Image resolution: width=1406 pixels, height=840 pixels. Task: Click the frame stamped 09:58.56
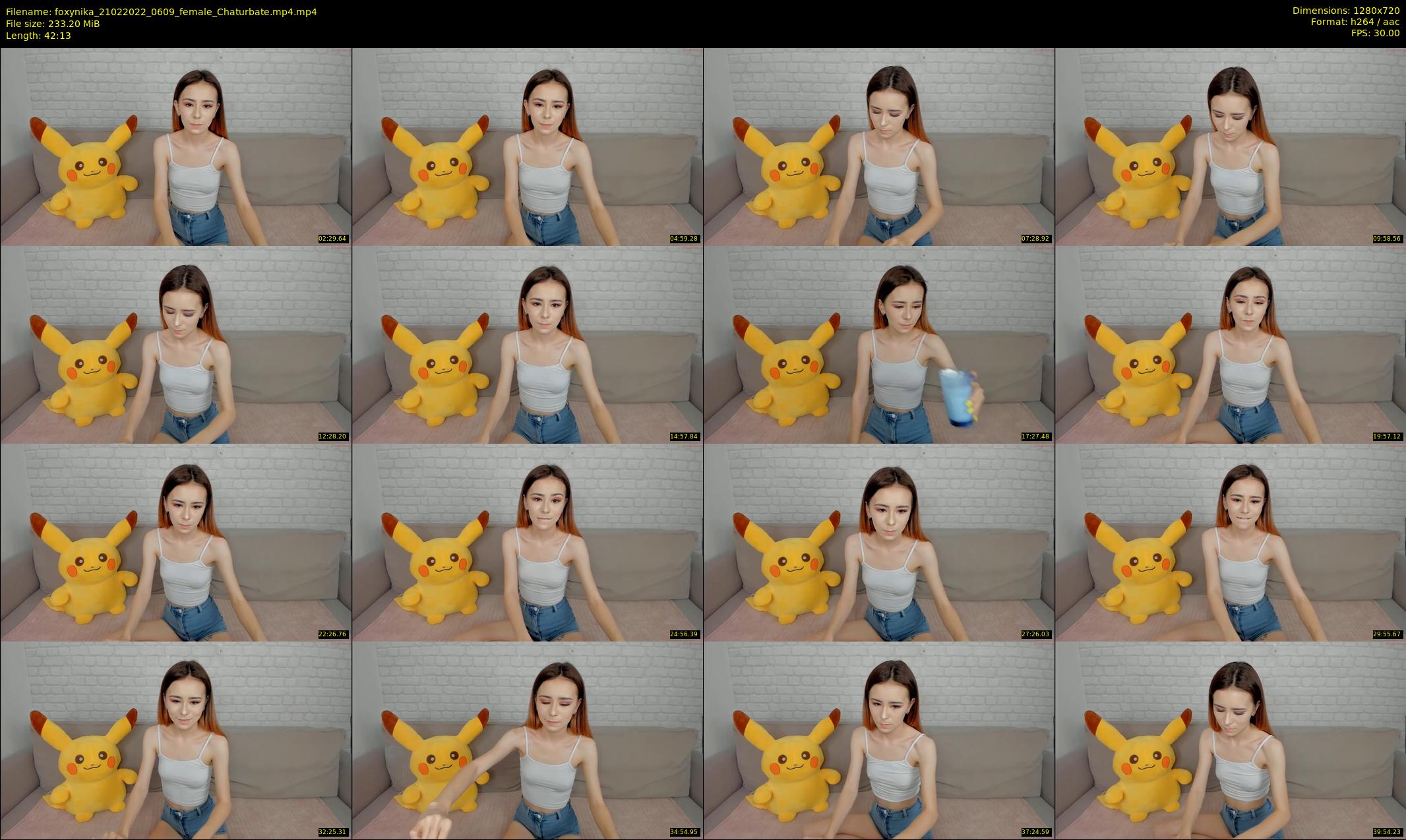[1231, 146]
